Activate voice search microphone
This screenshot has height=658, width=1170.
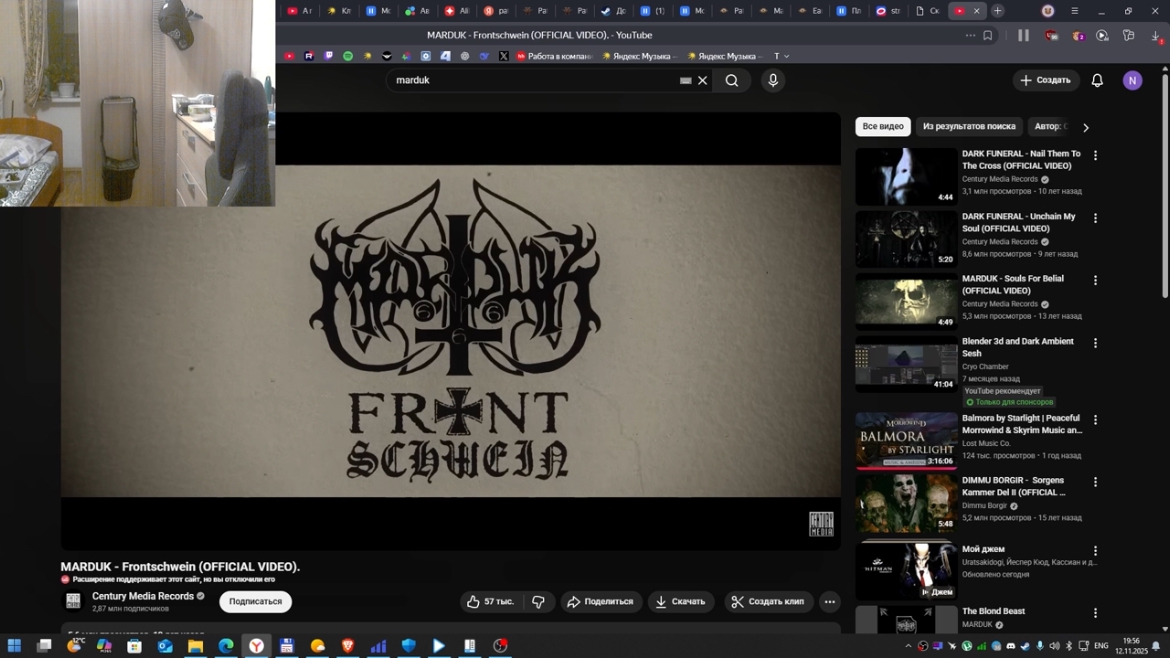773,81
